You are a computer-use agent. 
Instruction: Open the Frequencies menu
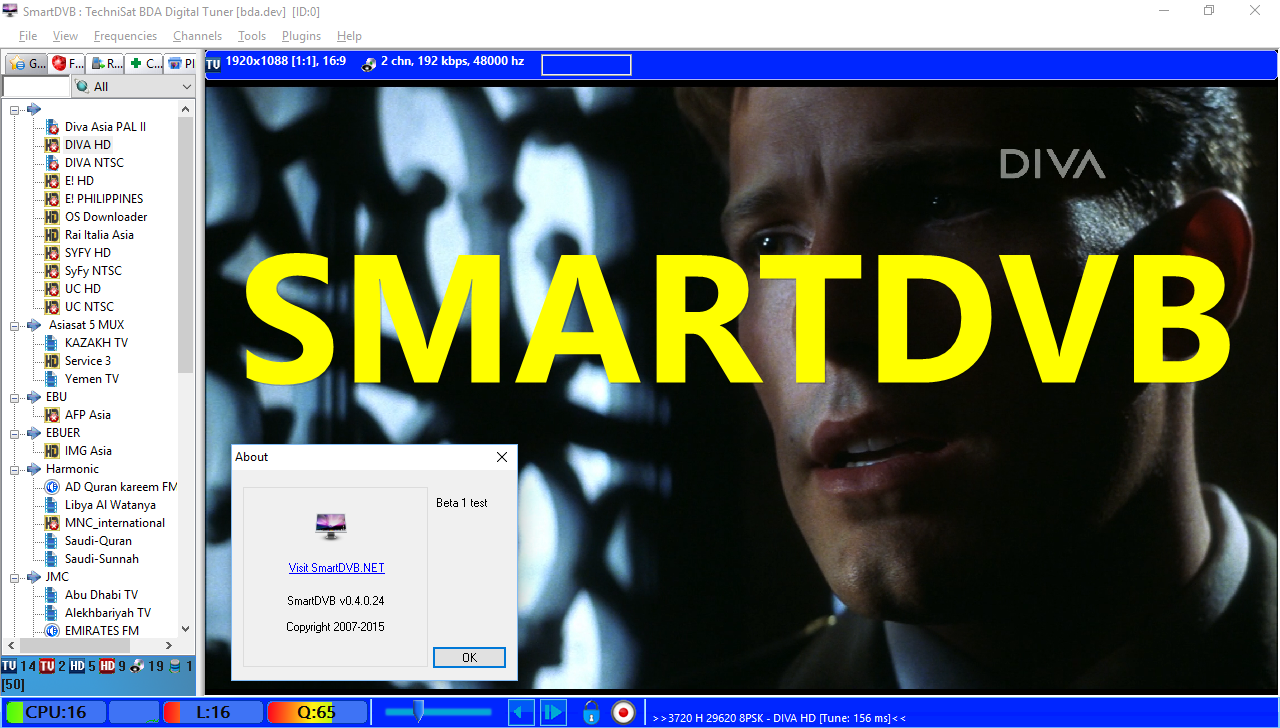click(125, 36)
